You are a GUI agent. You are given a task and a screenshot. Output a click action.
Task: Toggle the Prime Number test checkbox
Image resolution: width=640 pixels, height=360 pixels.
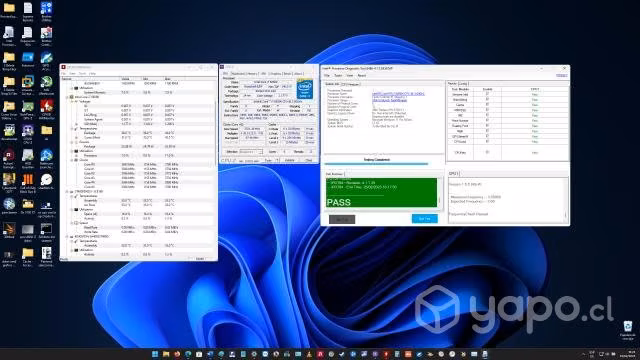(487, 120)
